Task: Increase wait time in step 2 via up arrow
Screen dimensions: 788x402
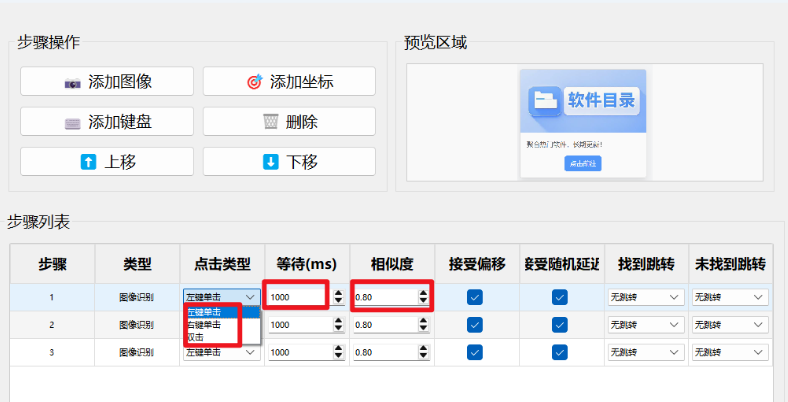Action: point(339,321)
